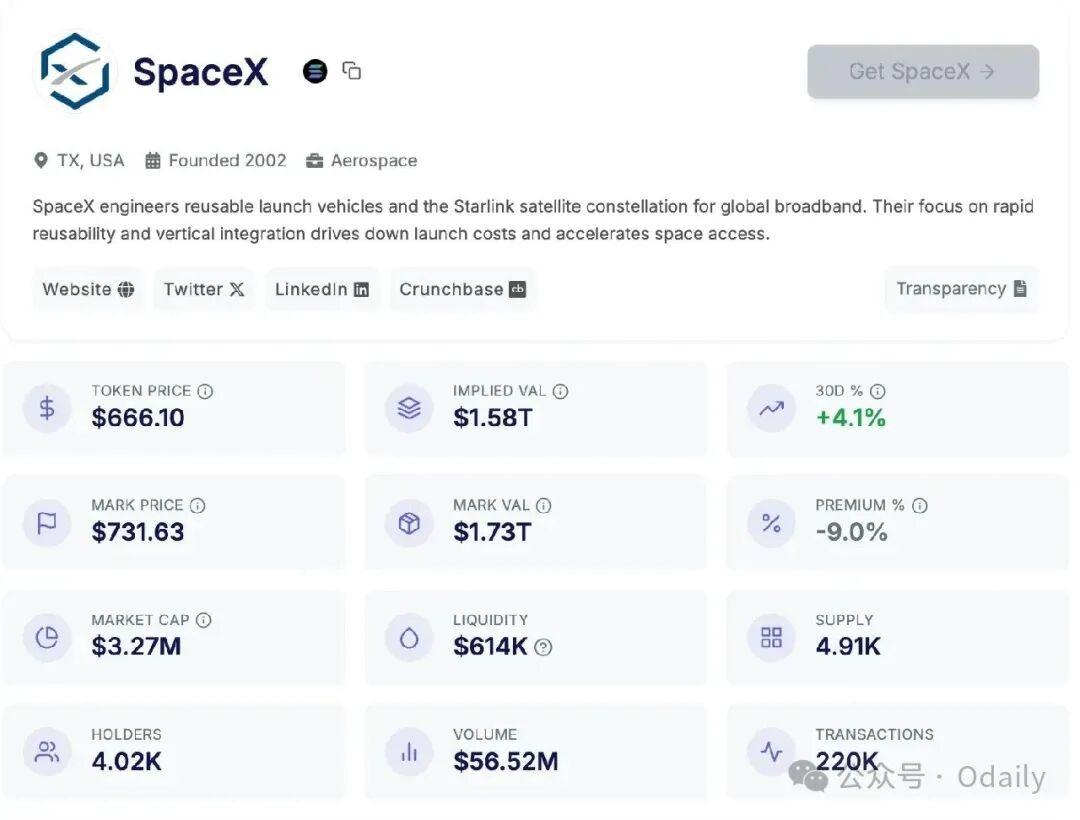This screenshot has height=820, width=1080.
Task: Click the SpaceX hexagon logo
Action: tap(75, 71)
